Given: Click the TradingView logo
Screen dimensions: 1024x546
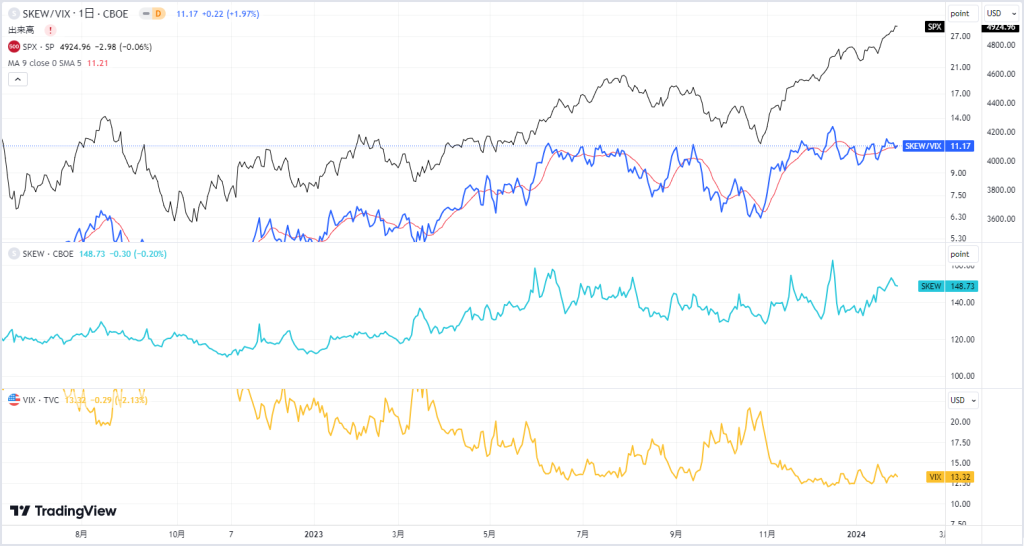Looking at the screenshot, I should coord(63,511).
